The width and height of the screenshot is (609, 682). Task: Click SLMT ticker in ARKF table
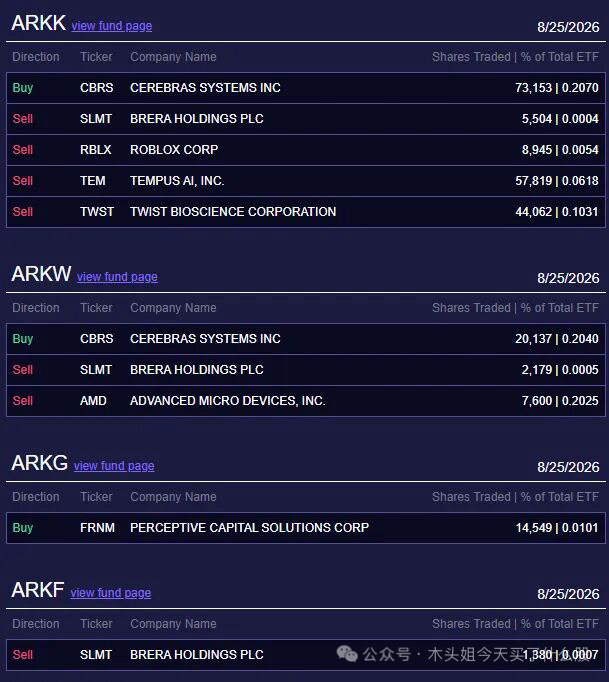[96, 655]
